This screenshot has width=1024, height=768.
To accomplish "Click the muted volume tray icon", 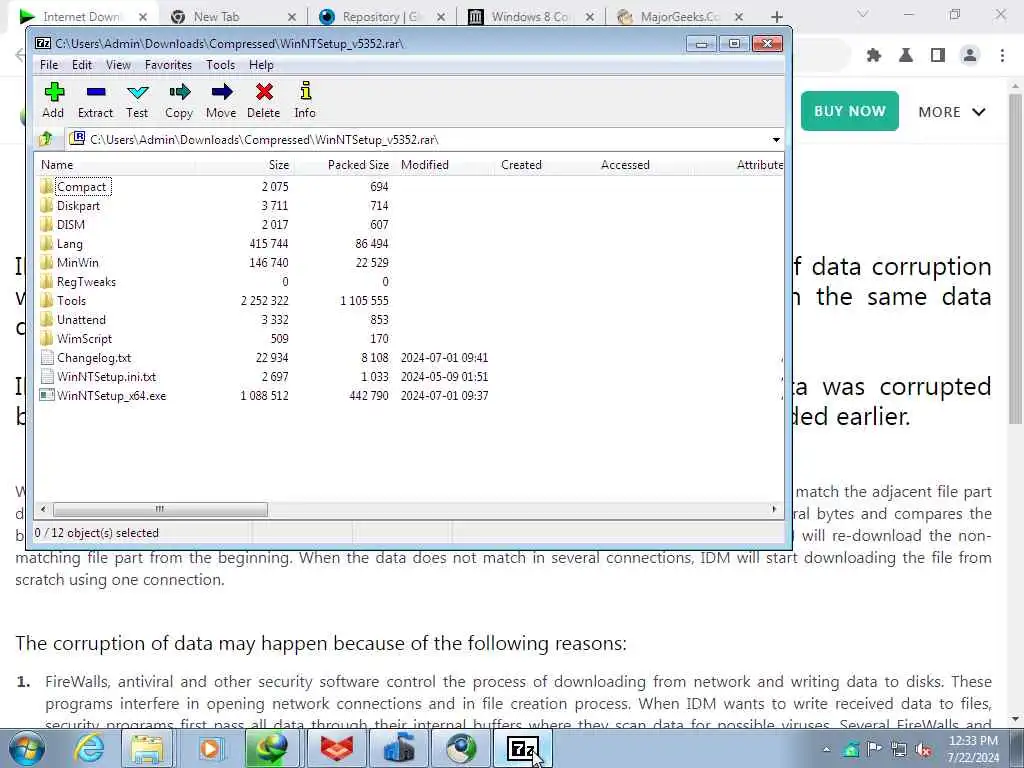I will (x=923, y=750).
